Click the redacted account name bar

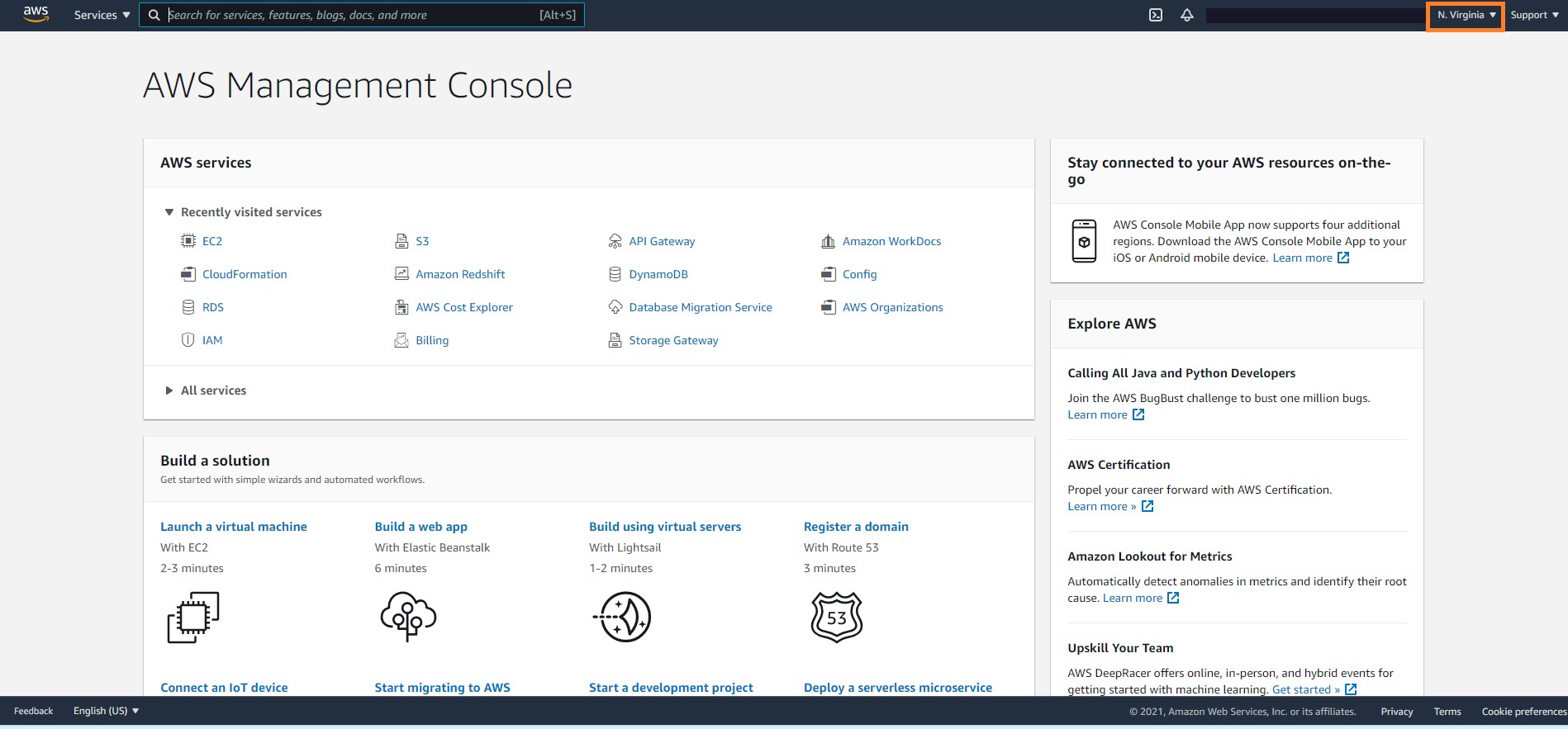(1315, 16)
